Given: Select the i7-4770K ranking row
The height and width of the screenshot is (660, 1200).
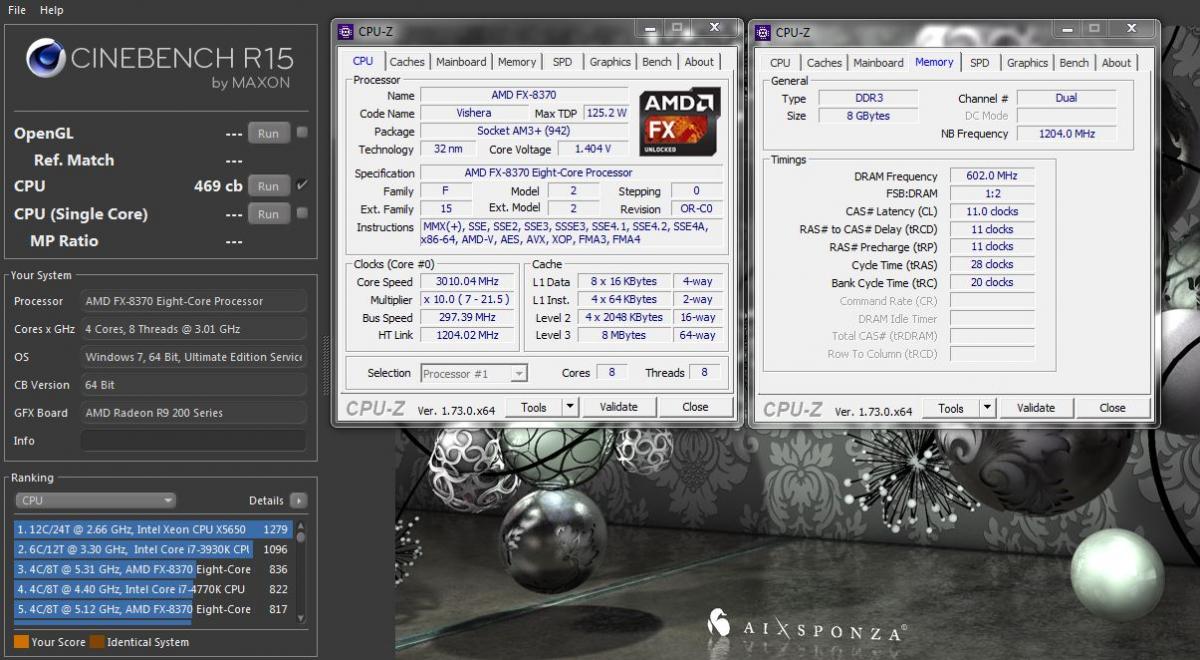Looking at the screenshot, I should point(153,589).
